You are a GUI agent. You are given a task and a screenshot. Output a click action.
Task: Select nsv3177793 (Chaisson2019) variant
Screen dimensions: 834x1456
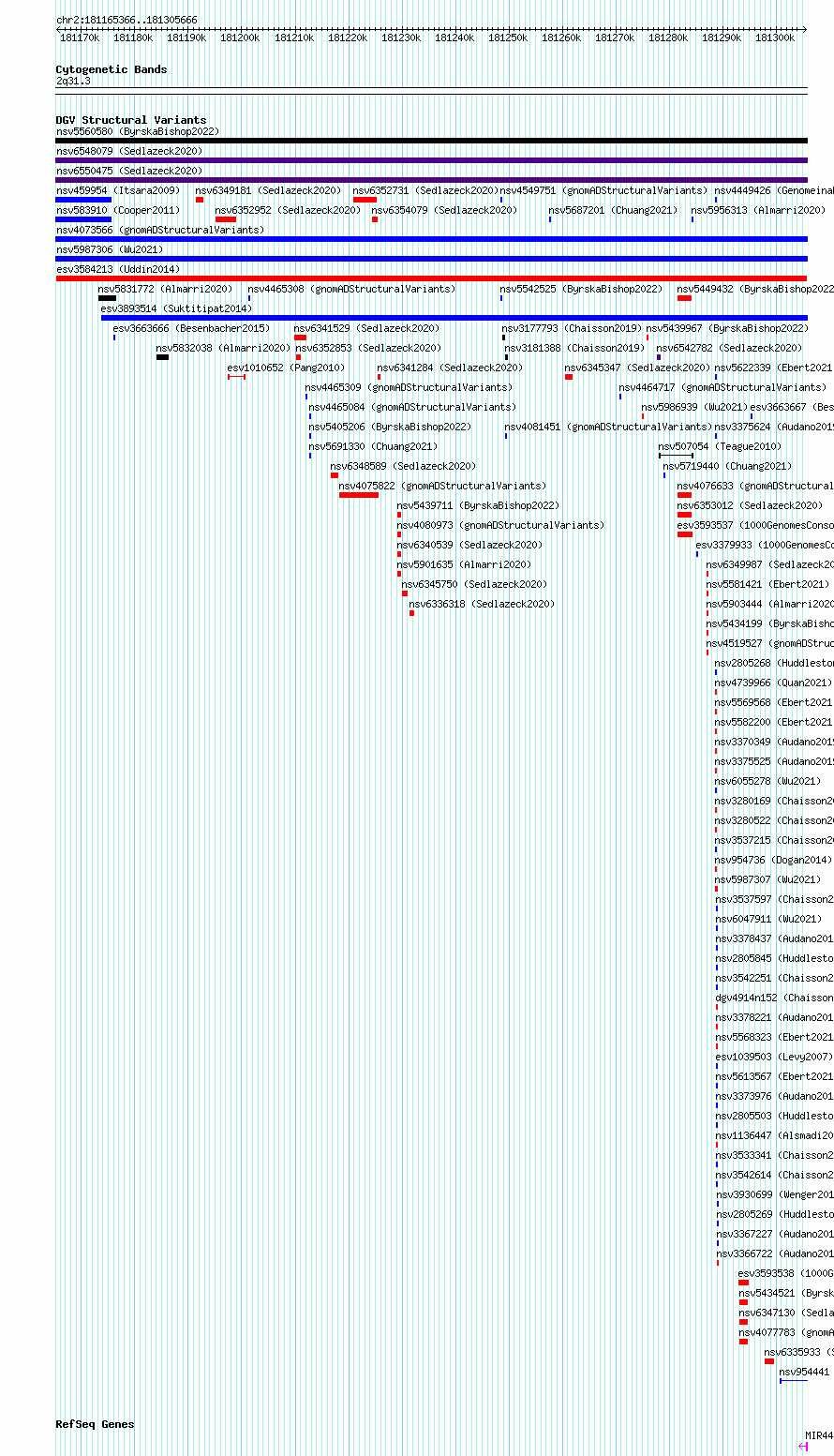tap(573, 329)
